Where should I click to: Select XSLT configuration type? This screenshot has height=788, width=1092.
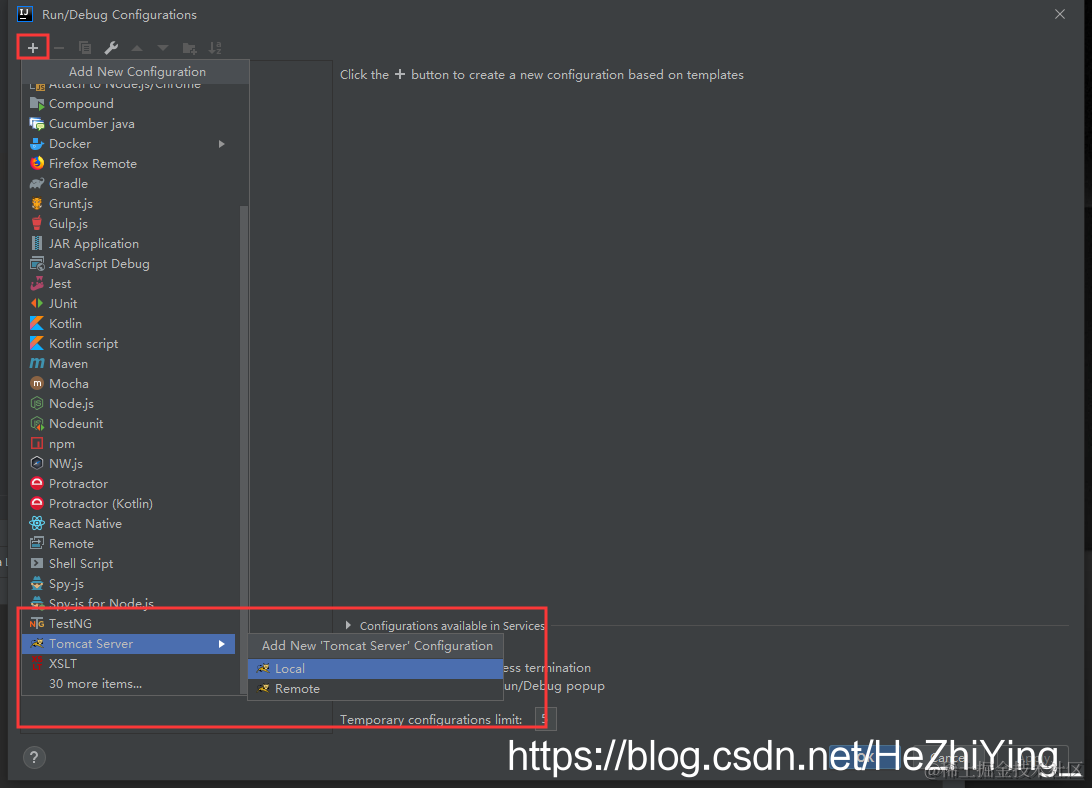click(128, 664)
